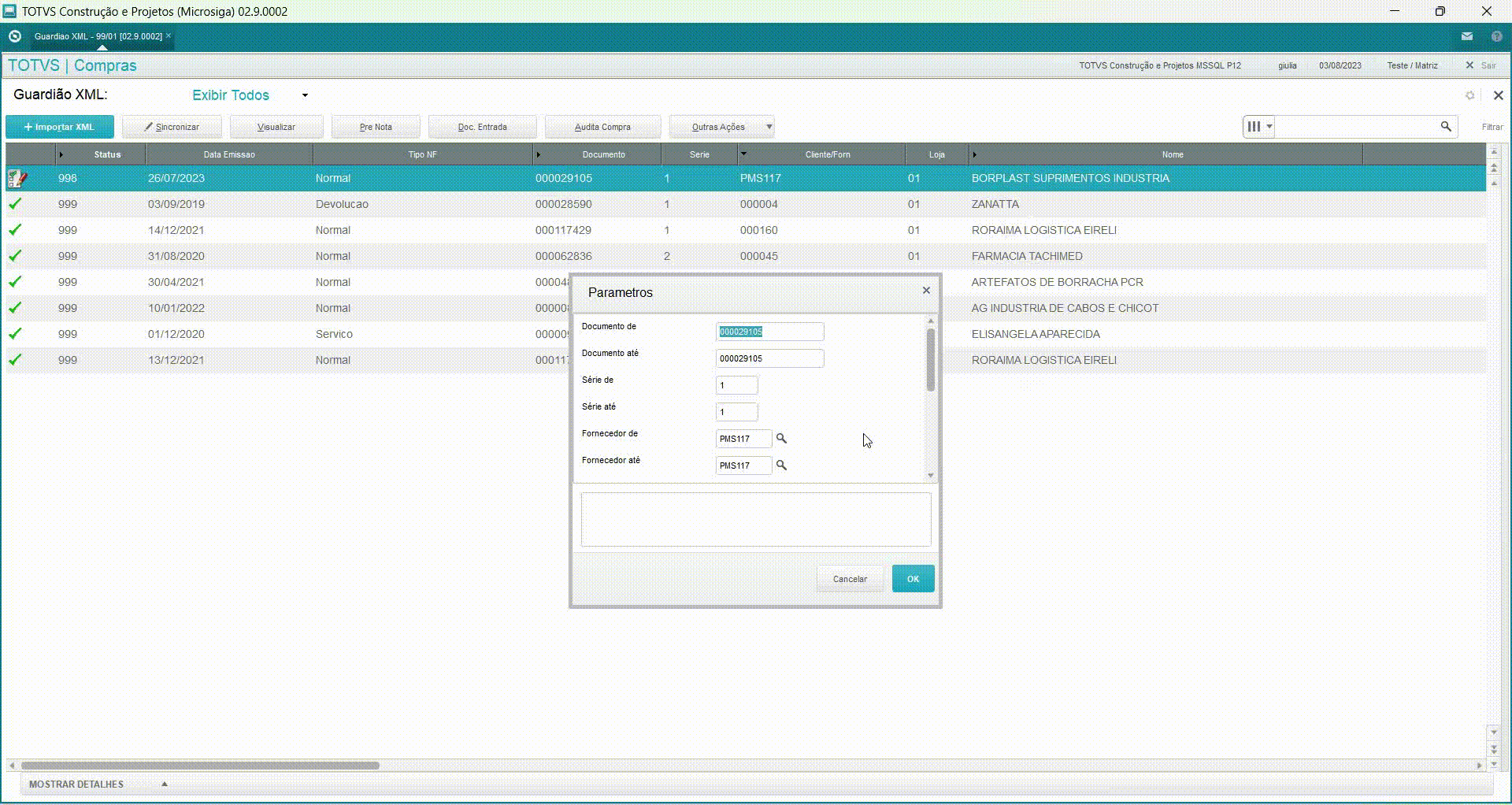
Task: Select document 000062836 cell
Action: pos(564,256)
